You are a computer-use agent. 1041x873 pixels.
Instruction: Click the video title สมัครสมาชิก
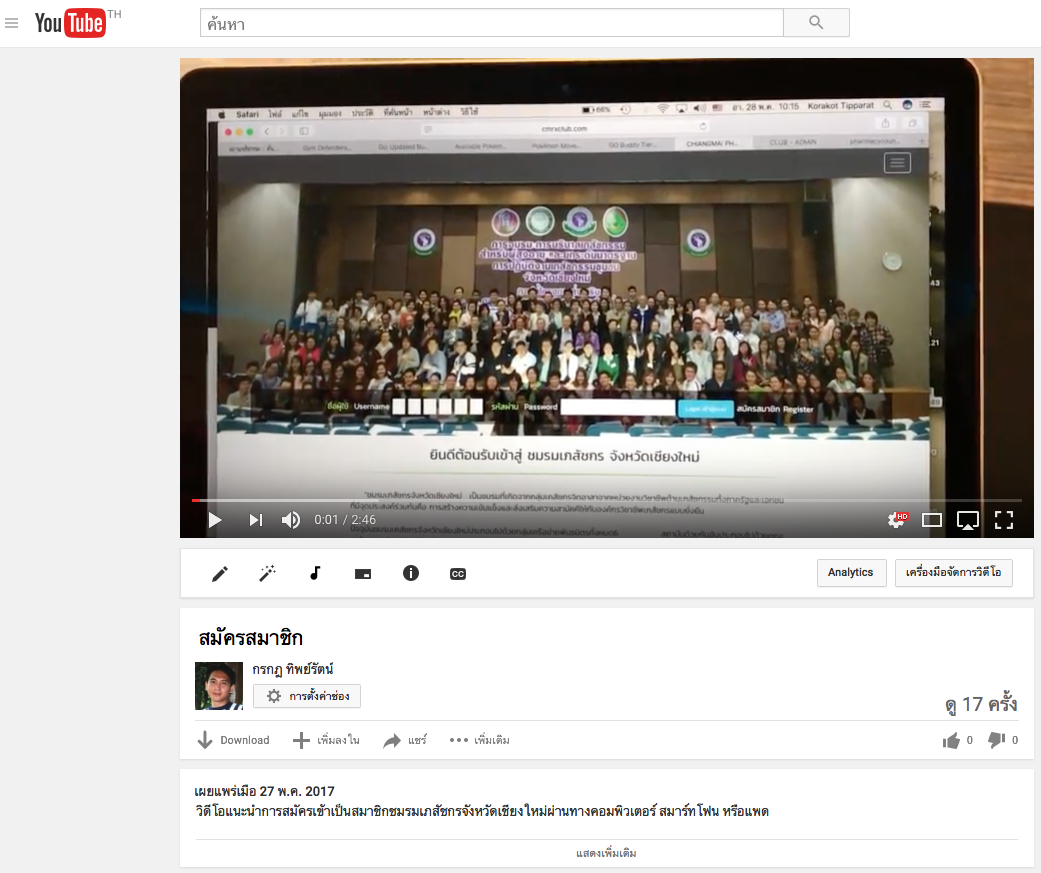coord(251,638)
